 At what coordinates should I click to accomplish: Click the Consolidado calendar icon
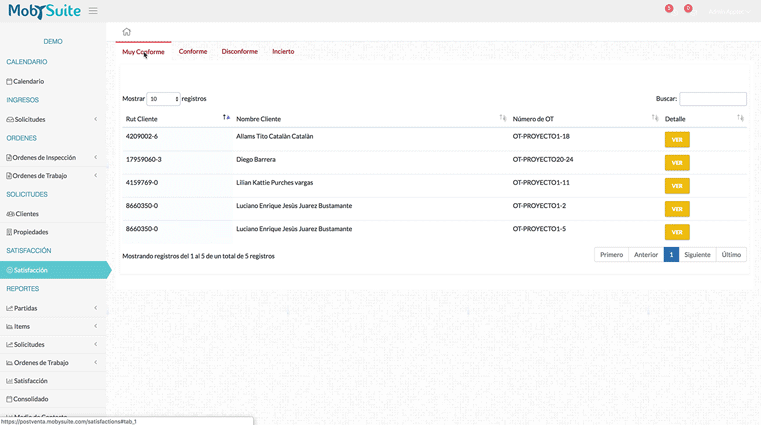click(x=9, y=399)
